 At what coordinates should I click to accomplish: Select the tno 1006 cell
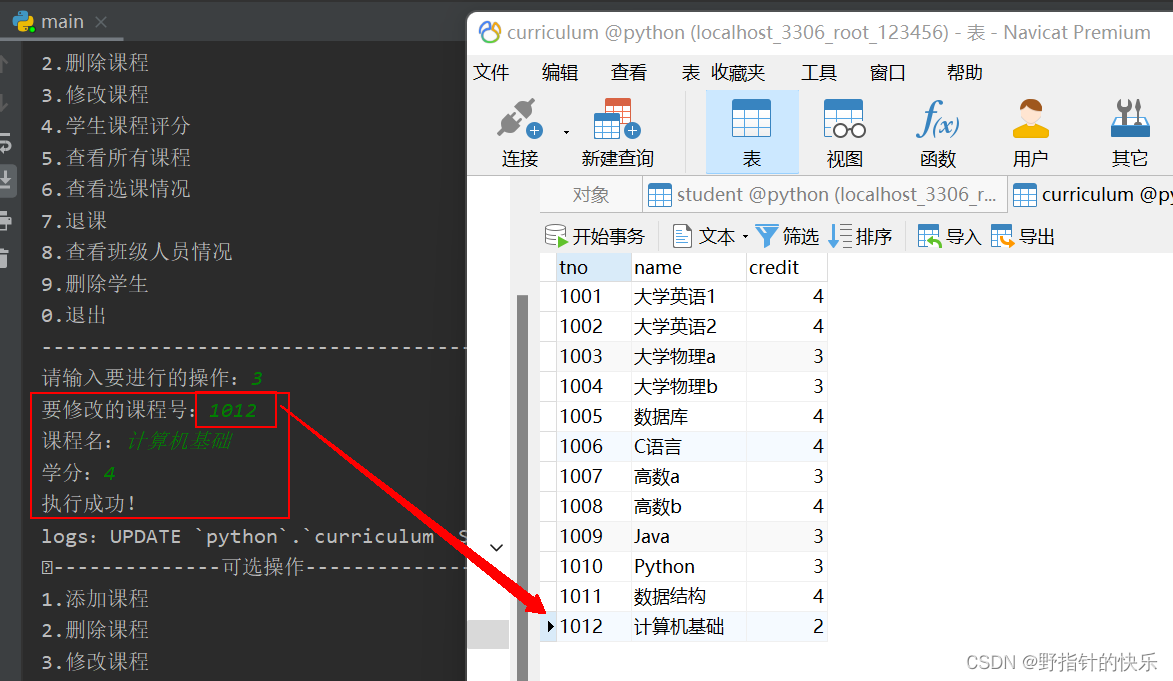point(594,446)
